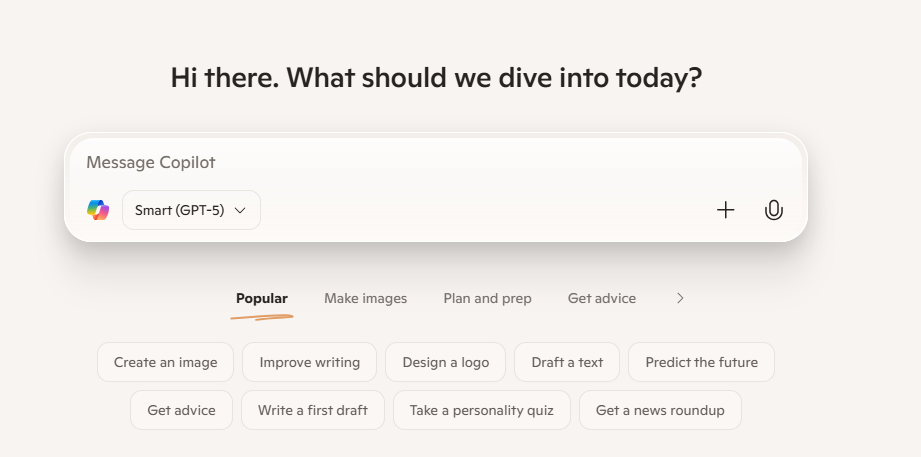This screenshot has height=457, width=921.
Task: Focus the Message Copilot text field
Action: click(x=400, y=162)
